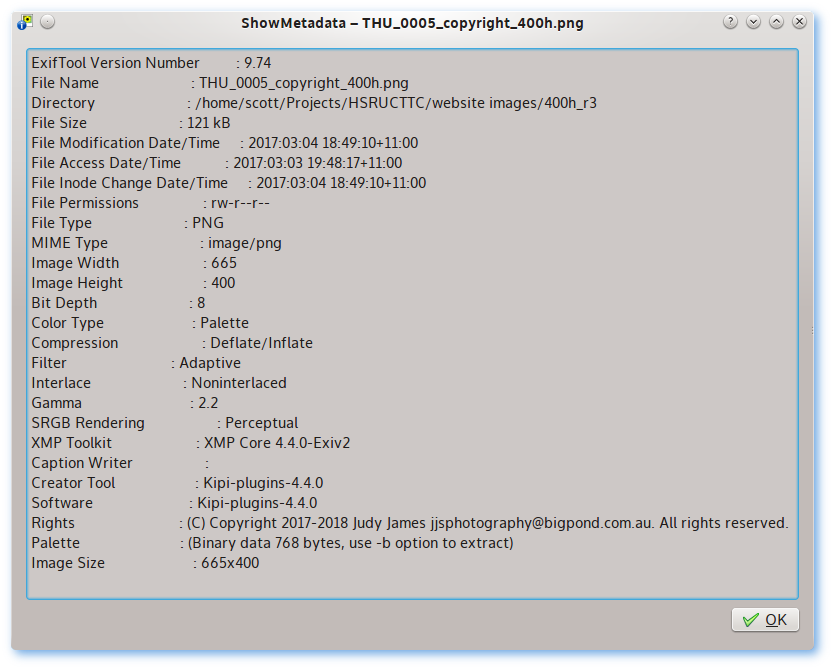The width and height of the screenshot is (833, 669).
Task: Click the Rights copyright text line
Action: click(x=410, y=523)
